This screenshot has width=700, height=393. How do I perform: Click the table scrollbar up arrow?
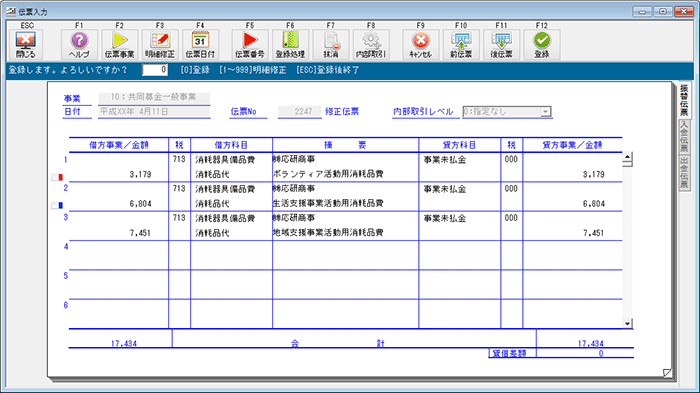coord(627,157)
